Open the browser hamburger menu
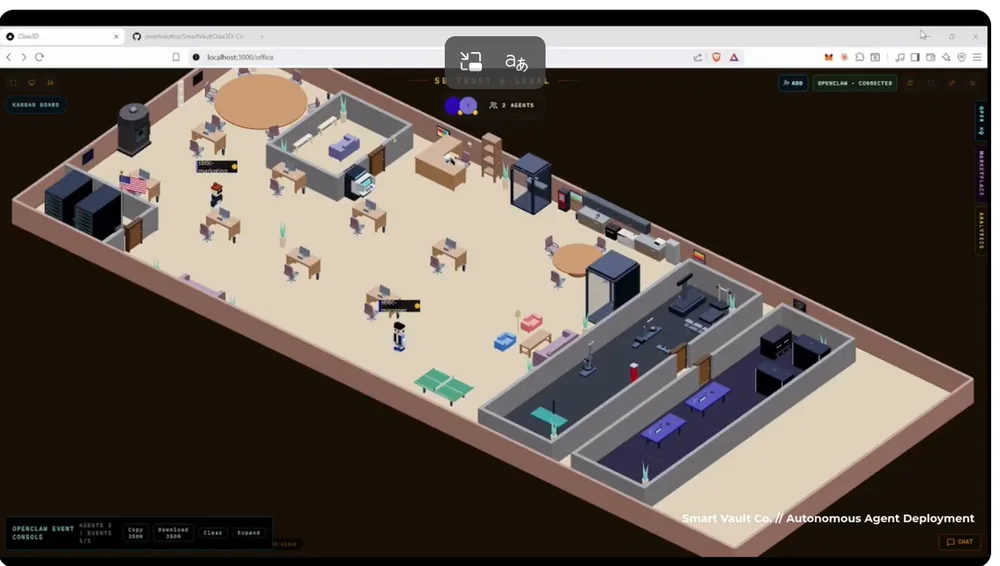This screenshot has height=566, width=1000. coord(977,57)
